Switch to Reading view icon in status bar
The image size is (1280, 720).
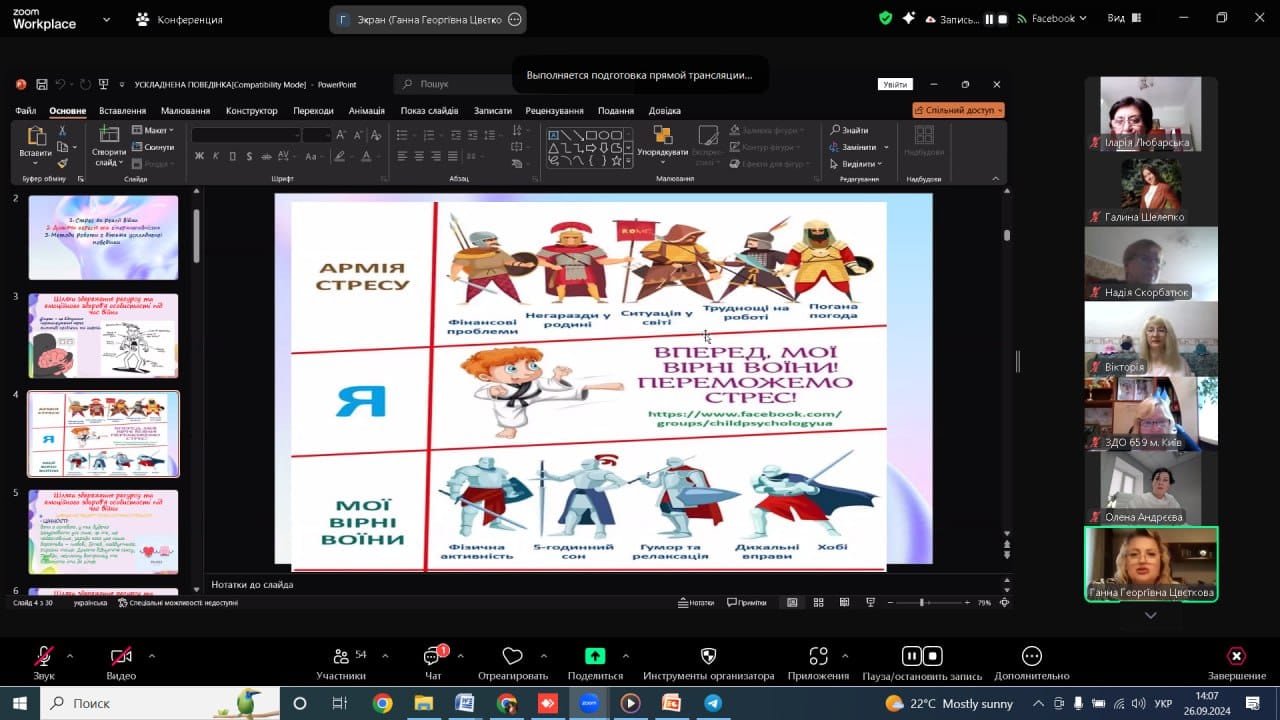pos(844,603)
